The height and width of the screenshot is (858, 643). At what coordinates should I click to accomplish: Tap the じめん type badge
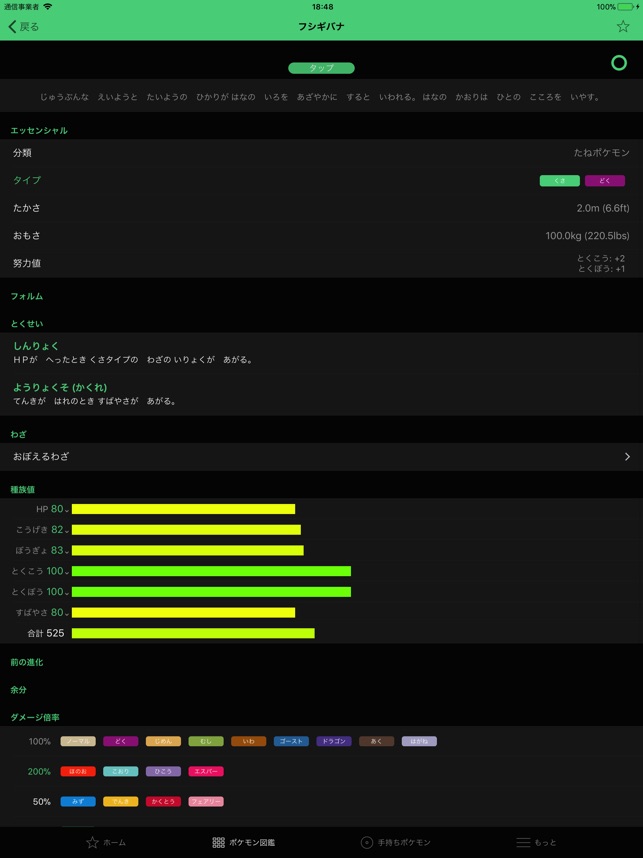163,741
